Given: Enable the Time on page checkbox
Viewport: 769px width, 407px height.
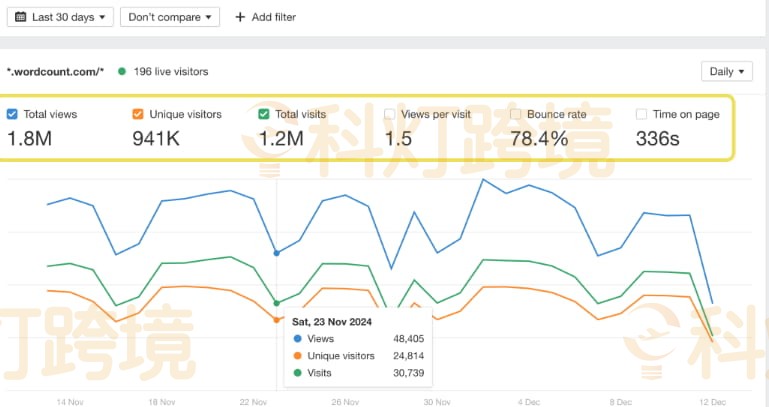Looking at the screenshot, I should pyautogui.click(x=642, y=114).
